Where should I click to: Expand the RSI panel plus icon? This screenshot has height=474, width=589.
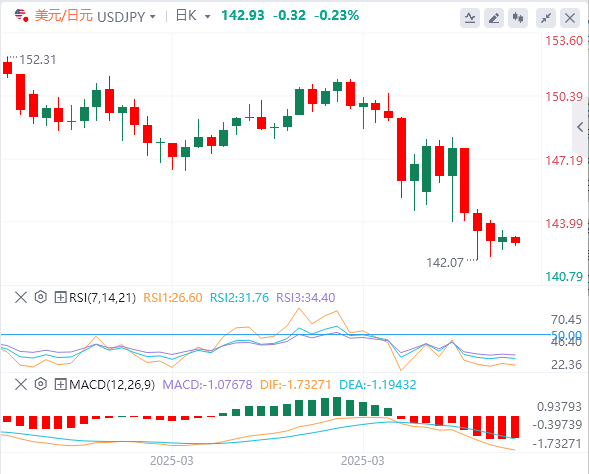(x=60, y=297)
